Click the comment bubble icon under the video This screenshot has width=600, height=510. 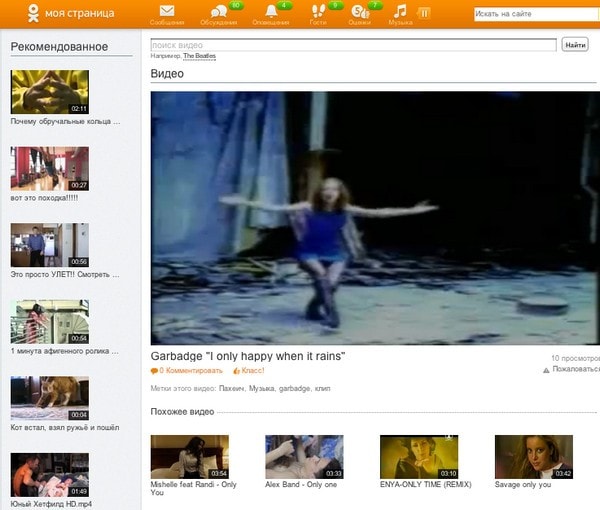click(154, 371)
